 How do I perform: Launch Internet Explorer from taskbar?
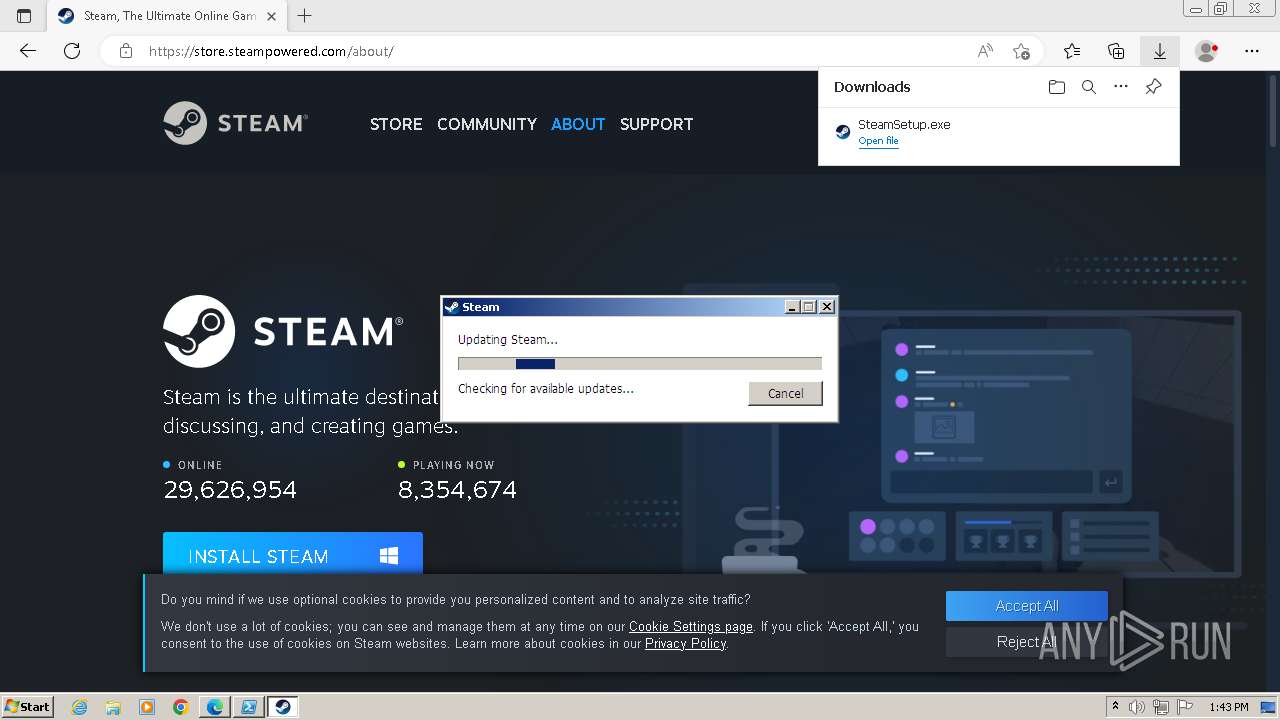[80, 707]
